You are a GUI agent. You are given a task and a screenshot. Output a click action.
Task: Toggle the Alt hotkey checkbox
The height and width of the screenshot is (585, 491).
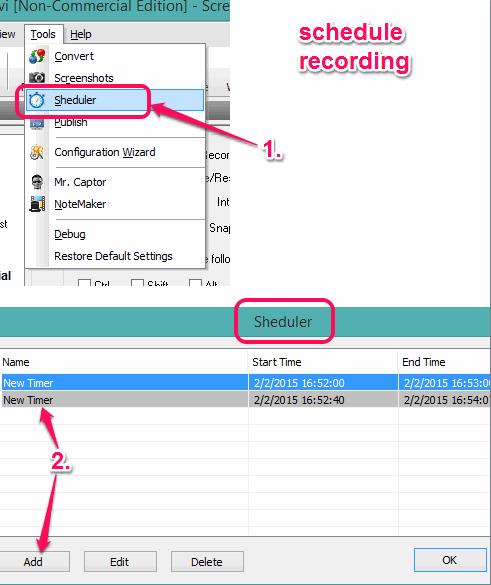click(x=196, y=282)
